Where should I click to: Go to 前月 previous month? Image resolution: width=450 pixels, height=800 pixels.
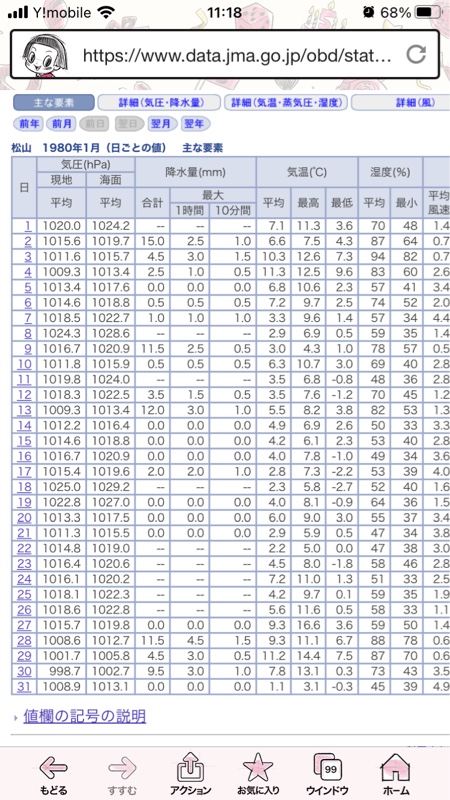coord(61,123)
